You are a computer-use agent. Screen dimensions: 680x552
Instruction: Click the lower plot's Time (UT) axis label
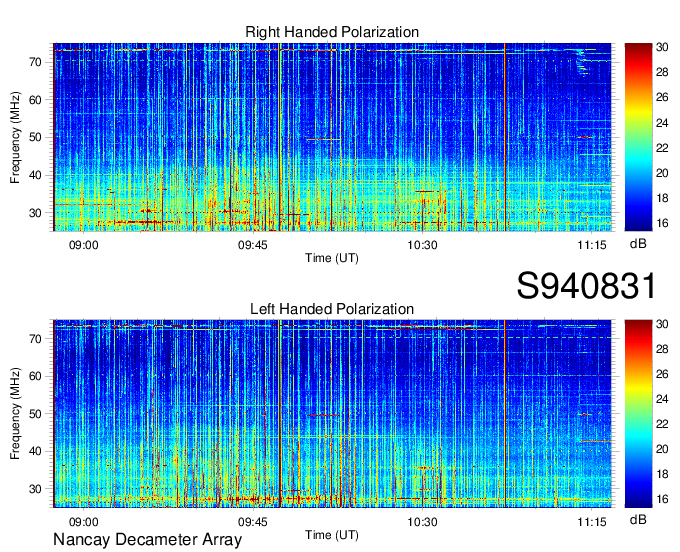pos(332,535)
